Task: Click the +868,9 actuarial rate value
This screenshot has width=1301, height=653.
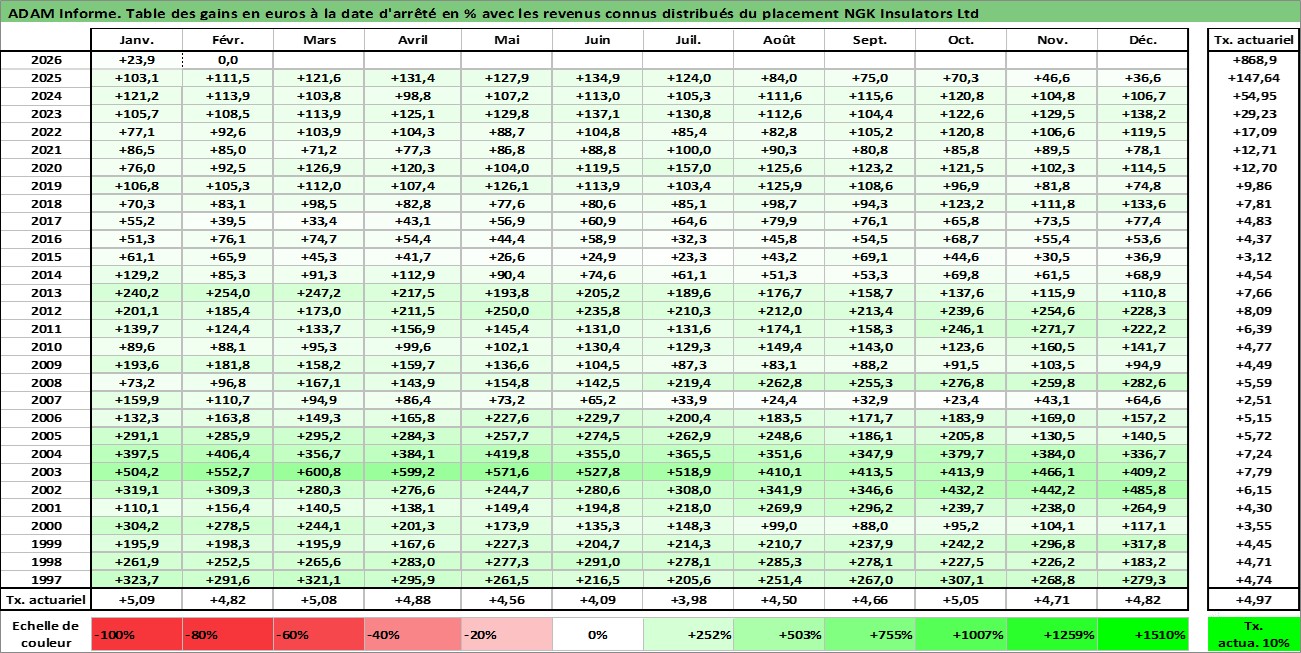Action: pyautogui.click(x=1253, y=60)
